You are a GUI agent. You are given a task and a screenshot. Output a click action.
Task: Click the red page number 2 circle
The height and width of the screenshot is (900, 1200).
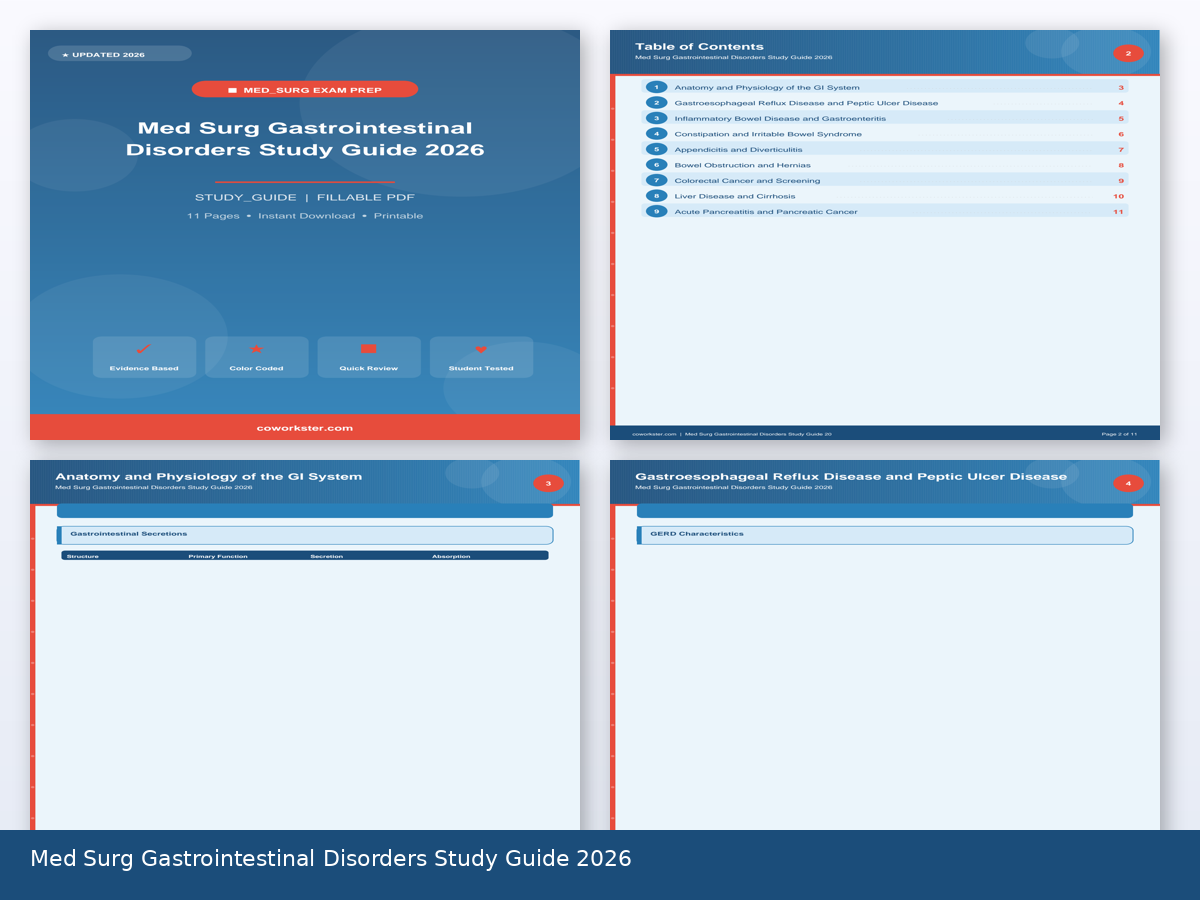(x=1128, y=52)
